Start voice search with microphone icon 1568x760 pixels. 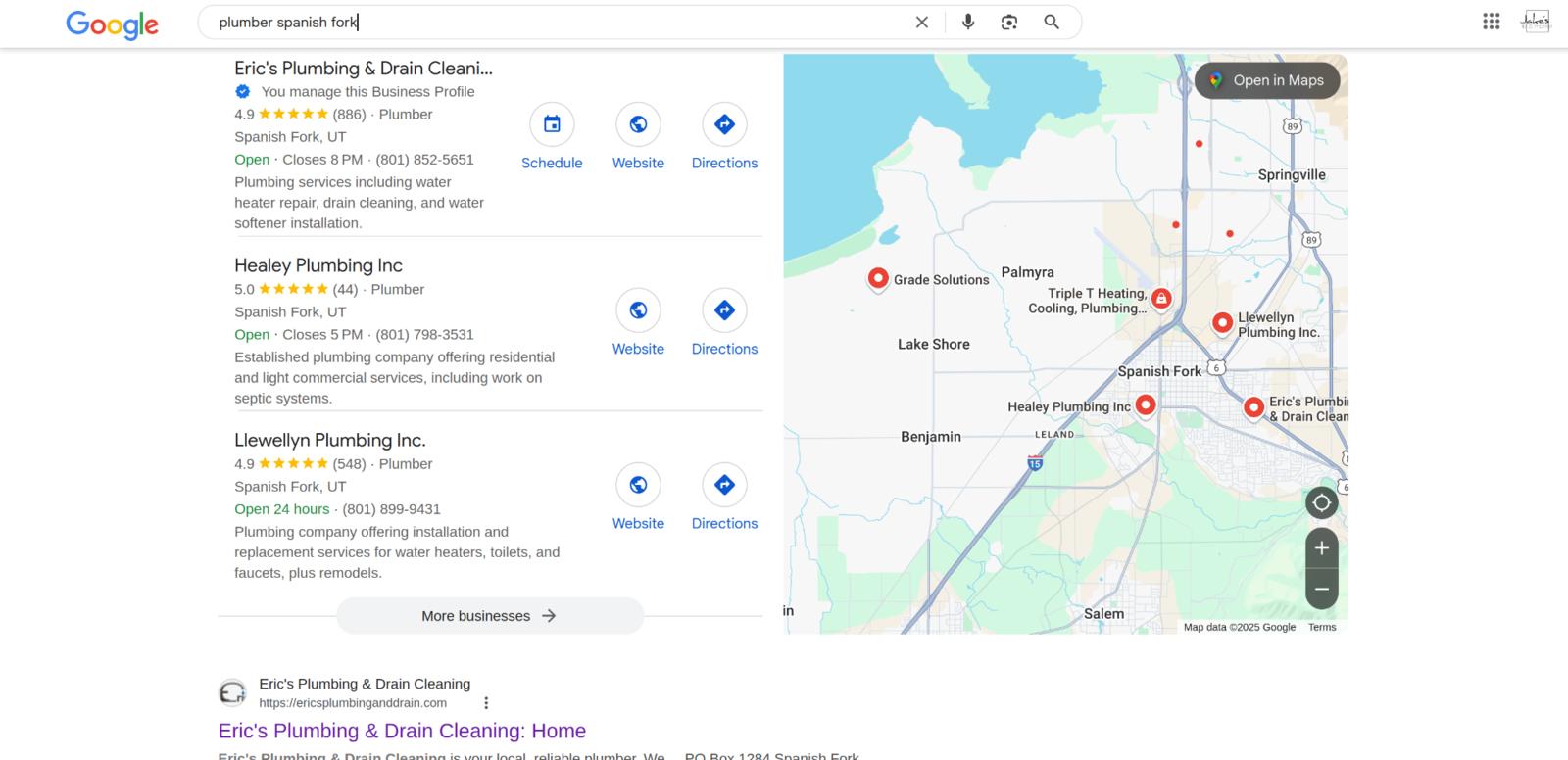[x=968, y=22]
